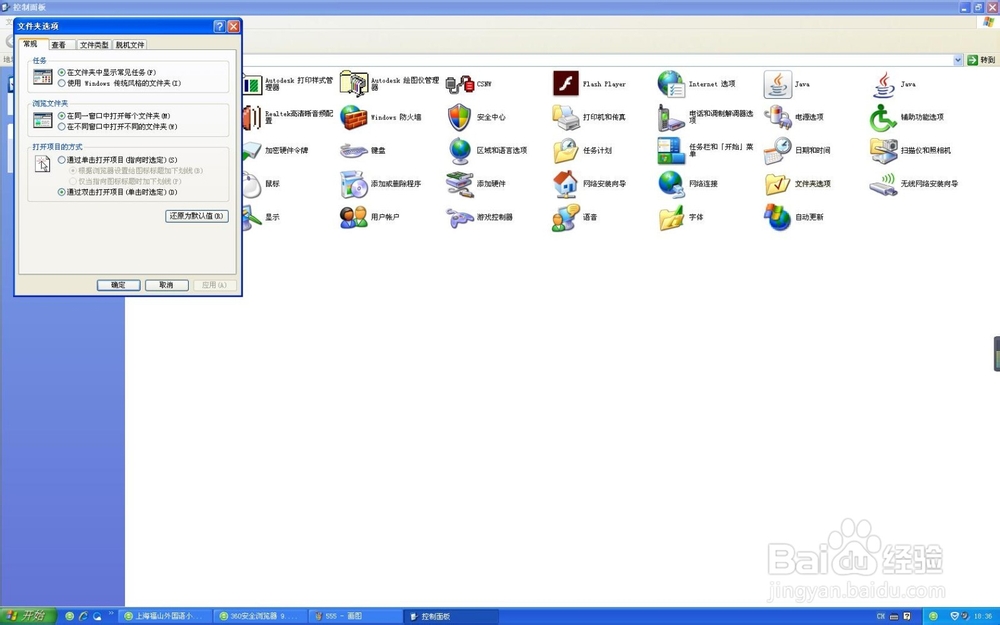Switch to 上海福山外国语小 taskbar window
Screen dimensions: 1000x625
pyautogui.click(x=166, y=616)
